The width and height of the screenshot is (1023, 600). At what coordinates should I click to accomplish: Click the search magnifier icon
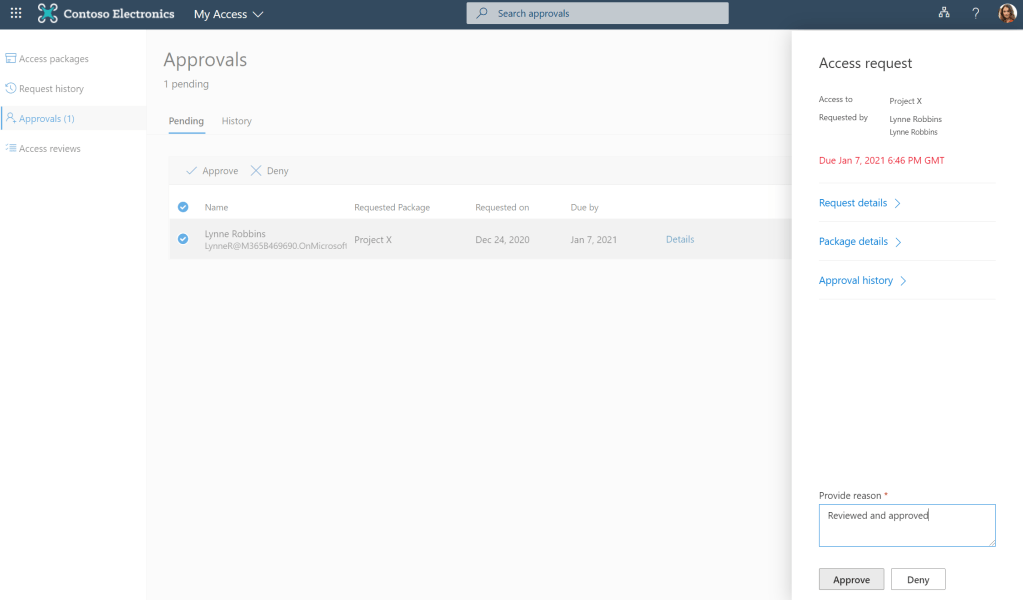tap(482, 14)
